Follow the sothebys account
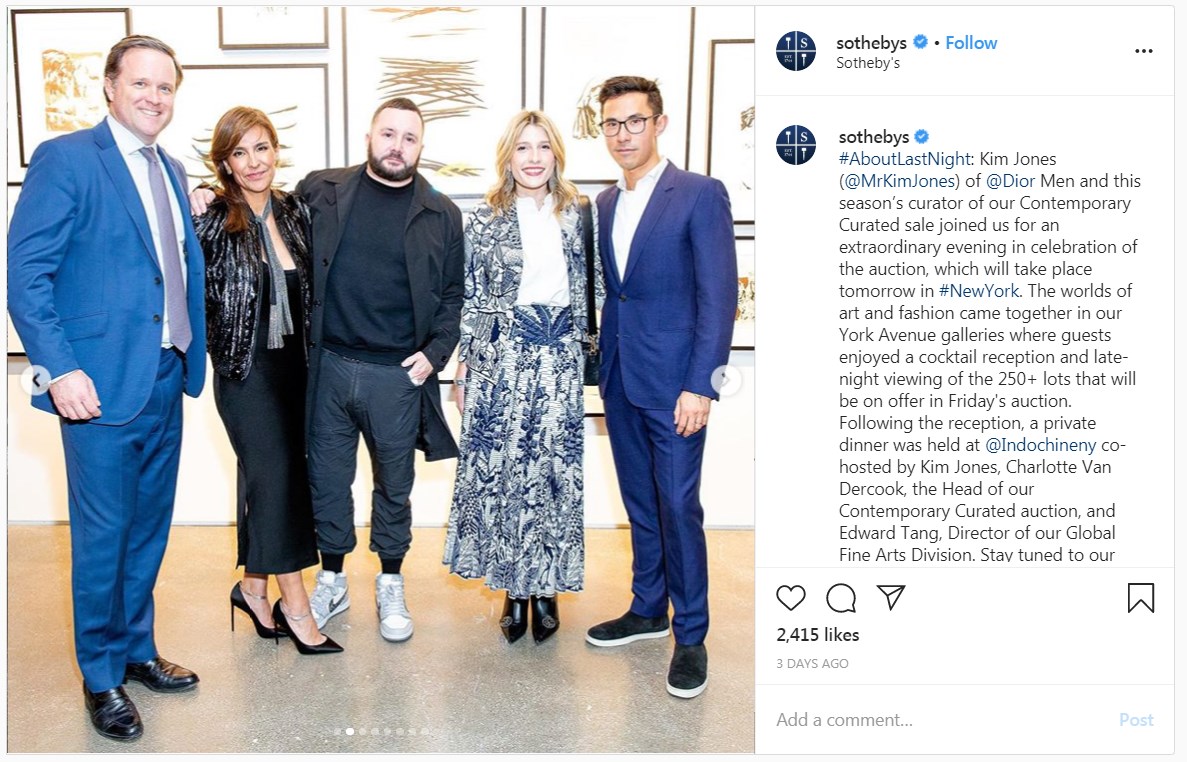1187x762 pixels. [970, 43]
